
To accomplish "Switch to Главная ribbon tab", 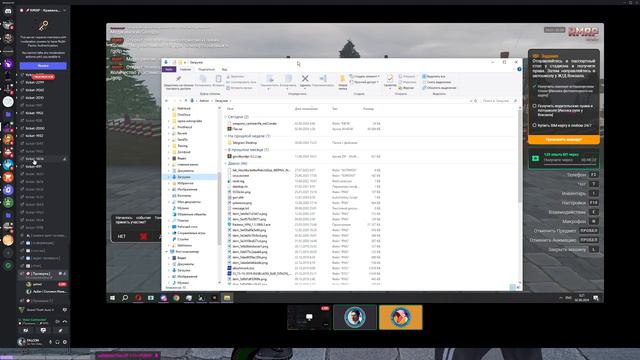I will coord(185,69).
